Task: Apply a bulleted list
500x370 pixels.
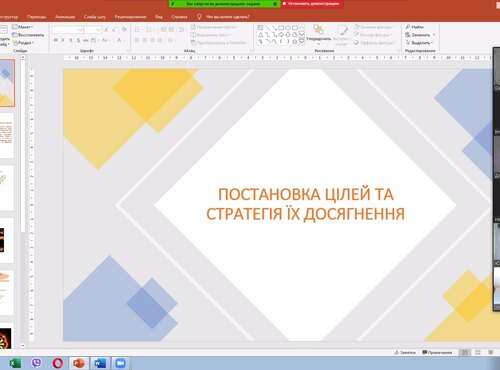Action: 138,30
